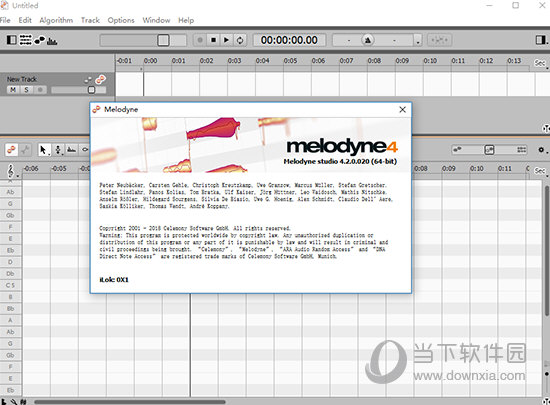Screen dimensions: 550x405
Task: Adjust the master zoom slider handle
Action: [x=163, y=40]
